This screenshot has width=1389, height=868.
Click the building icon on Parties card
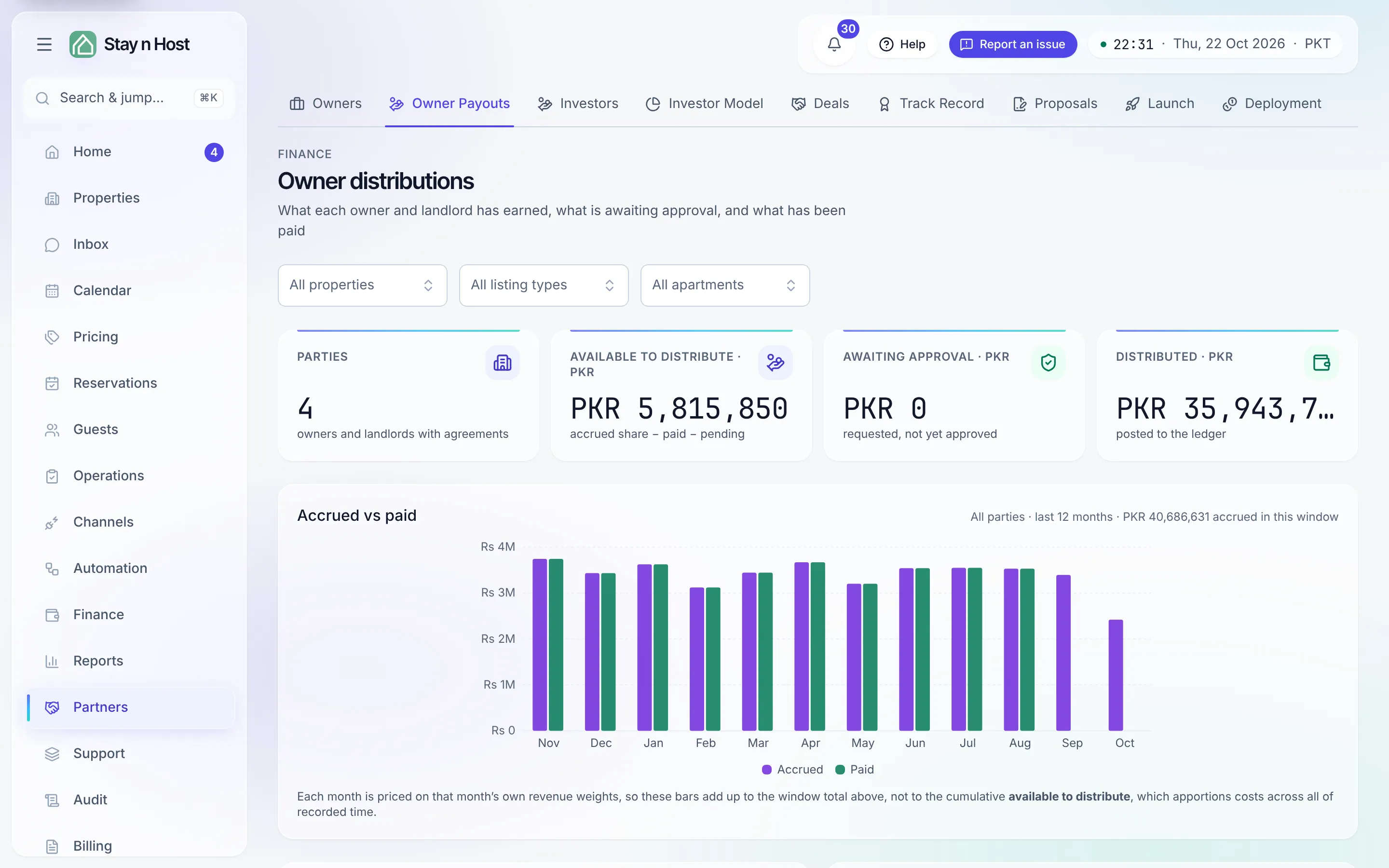pyautogui.click(x=502, y=363)
